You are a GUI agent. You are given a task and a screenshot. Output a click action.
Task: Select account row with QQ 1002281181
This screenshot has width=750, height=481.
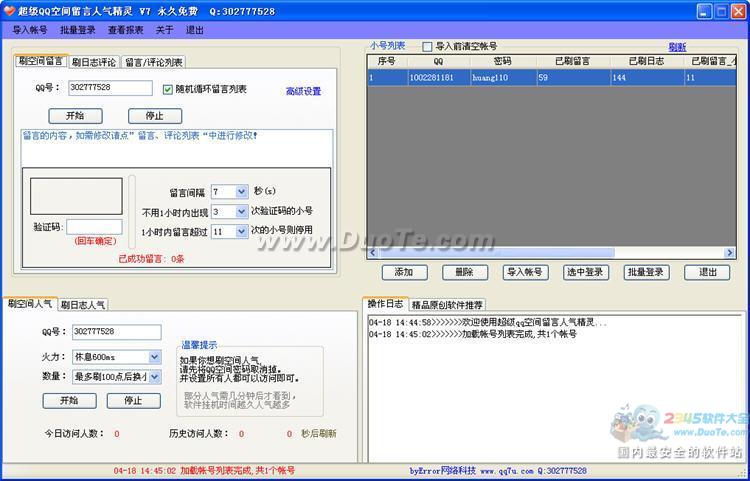coord(551,77)
